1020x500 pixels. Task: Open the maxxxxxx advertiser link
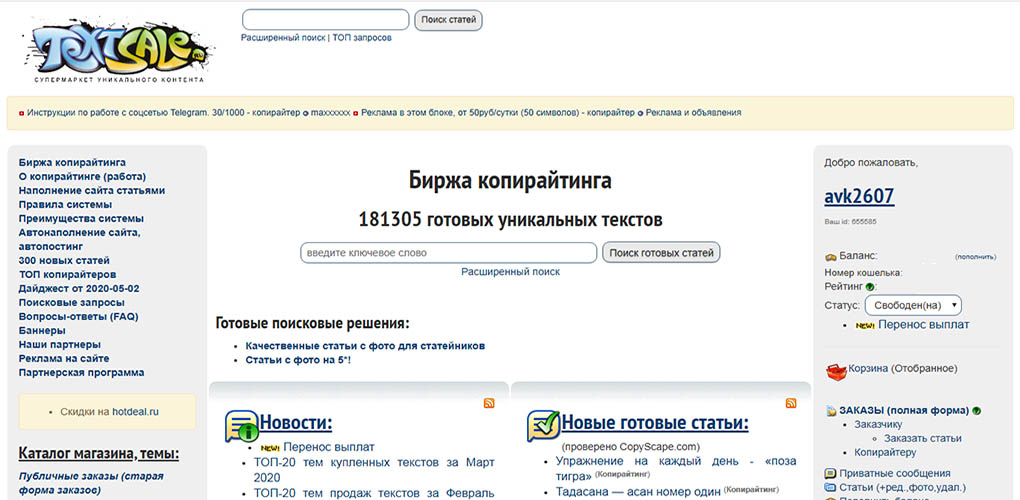[330, 112]
